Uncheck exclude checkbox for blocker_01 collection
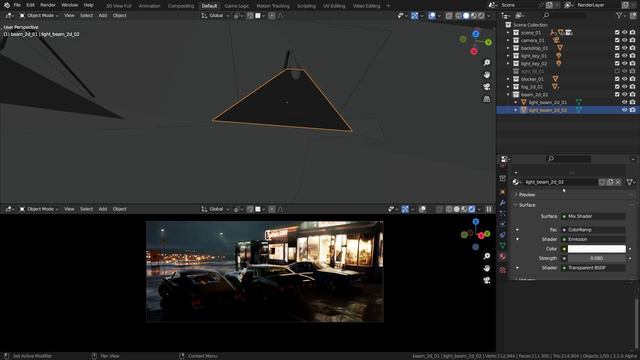This screenshot has width=640, height=360. pyautogui.click(x=617, y=79)
